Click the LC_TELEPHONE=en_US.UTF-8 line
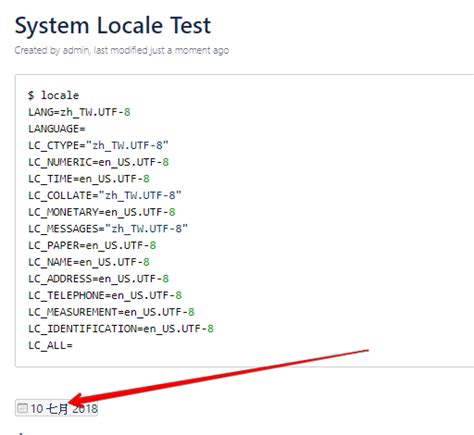 [105, 295]
